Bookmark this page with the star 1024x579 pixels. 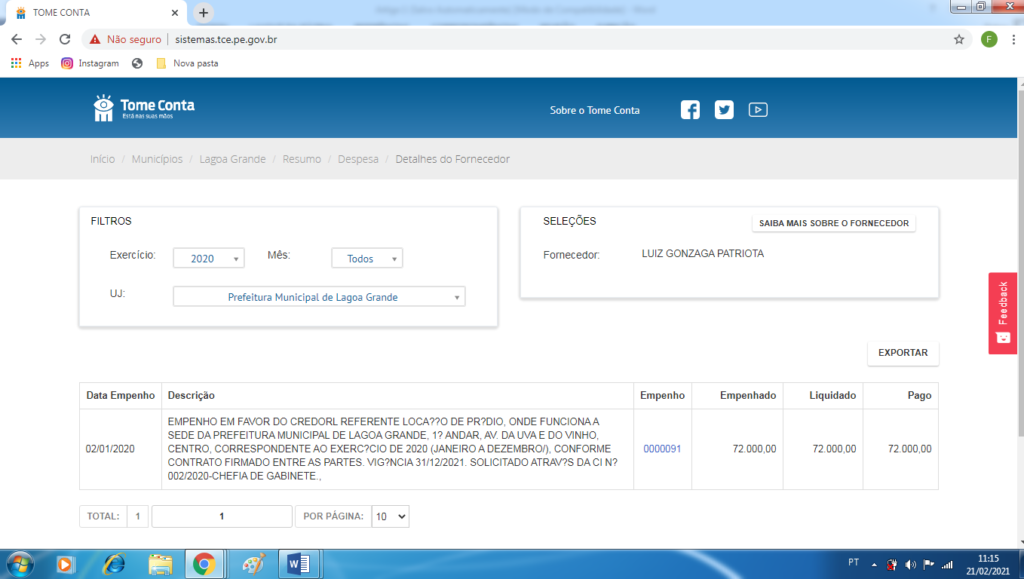coord(959,39)
